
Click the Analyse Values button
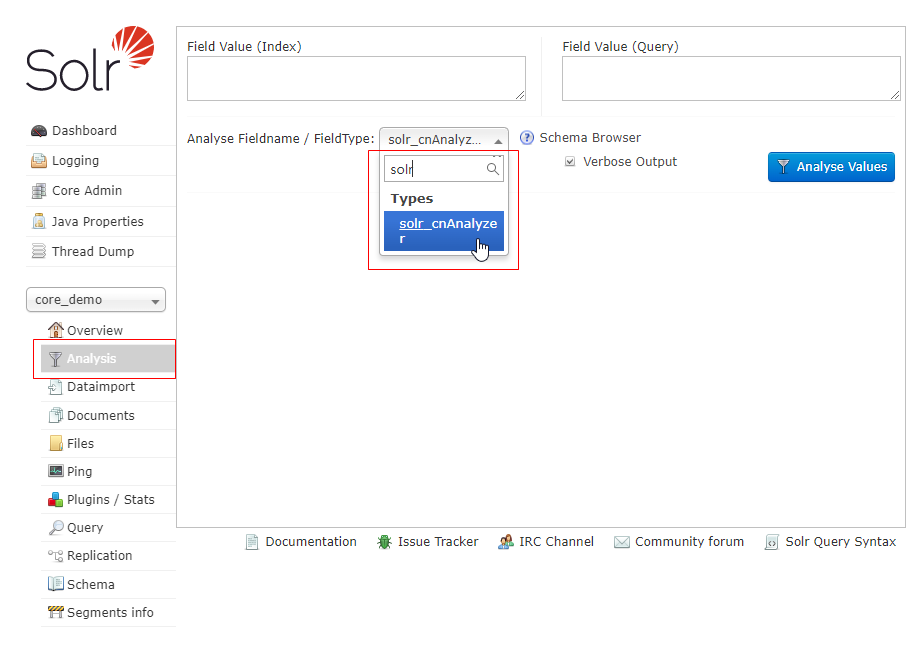[x=831, y=167]
